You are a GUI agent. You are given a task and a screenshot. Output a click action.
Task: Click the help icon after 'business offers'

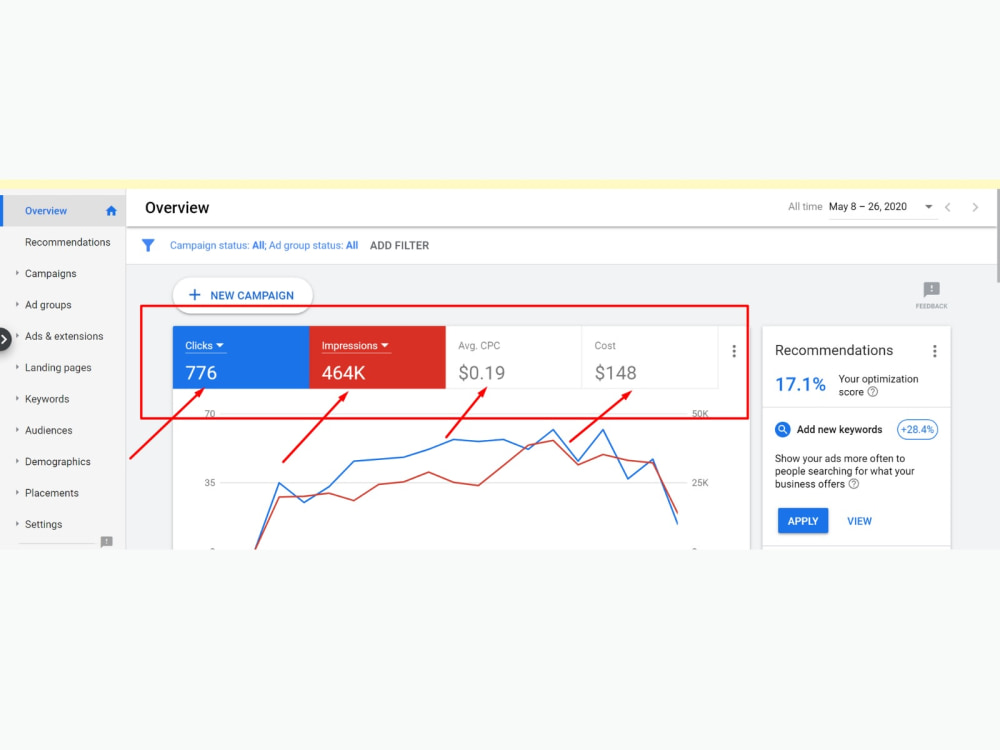(854, 484)
